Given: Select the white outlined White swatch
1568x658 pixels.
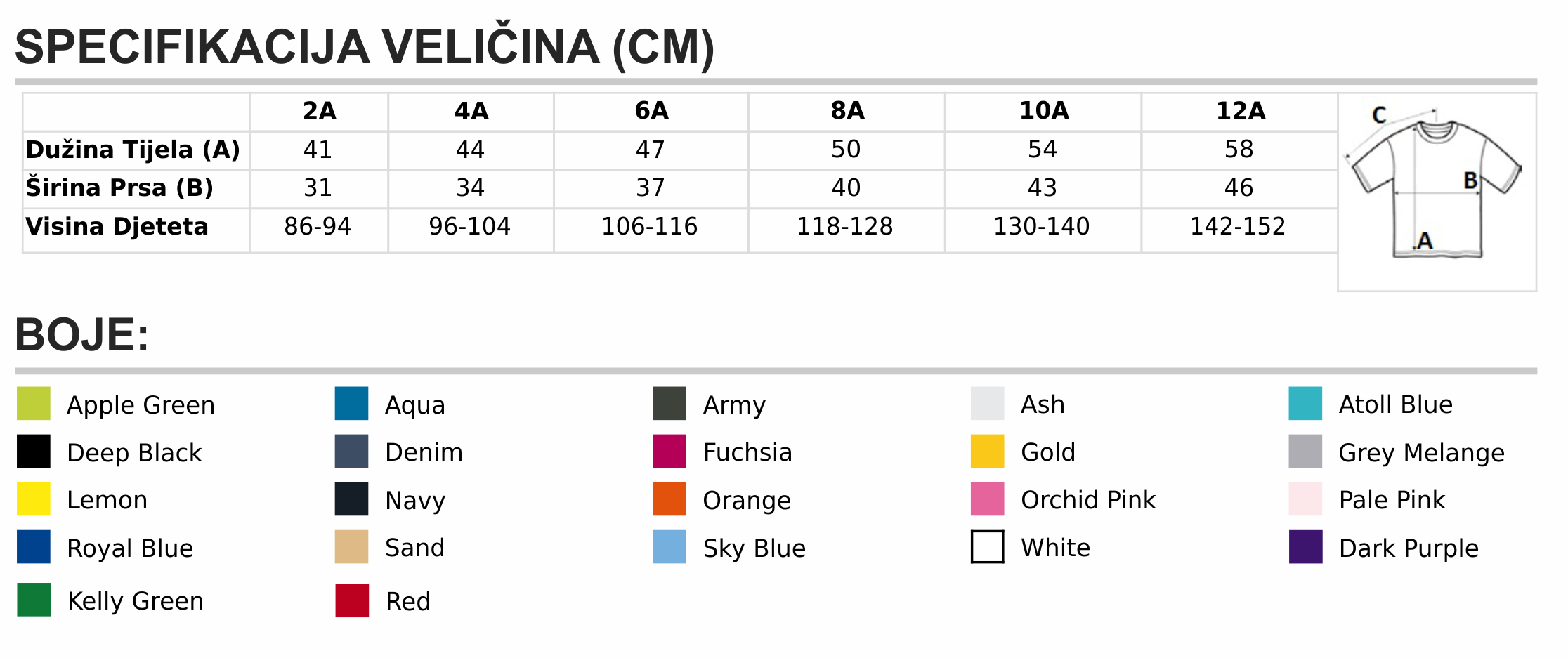Looking at the screenshot, I should [988, 547].
